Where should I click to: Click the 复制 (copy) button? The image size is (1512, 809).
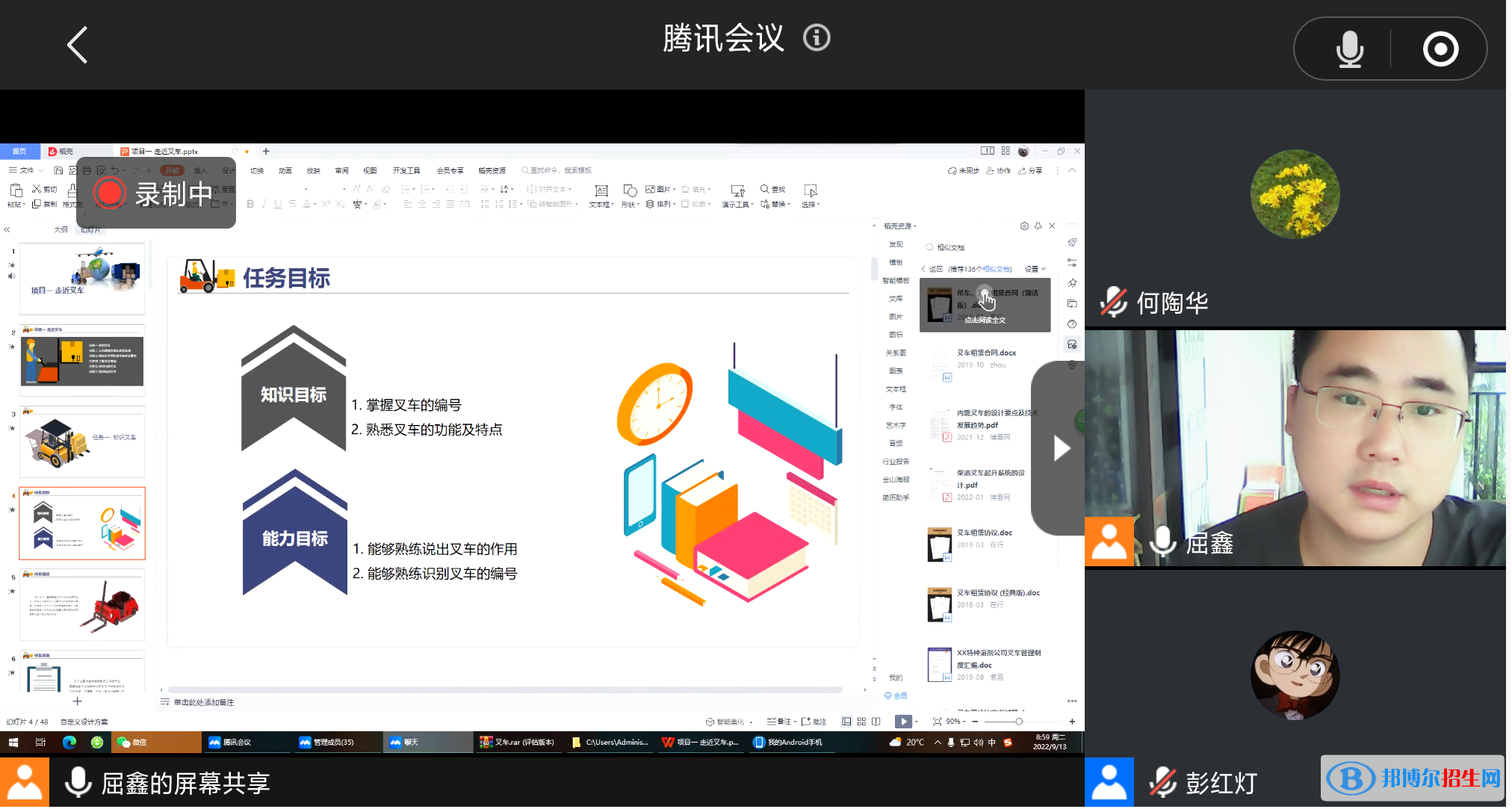pyautogui.click(x=45, y=204)
